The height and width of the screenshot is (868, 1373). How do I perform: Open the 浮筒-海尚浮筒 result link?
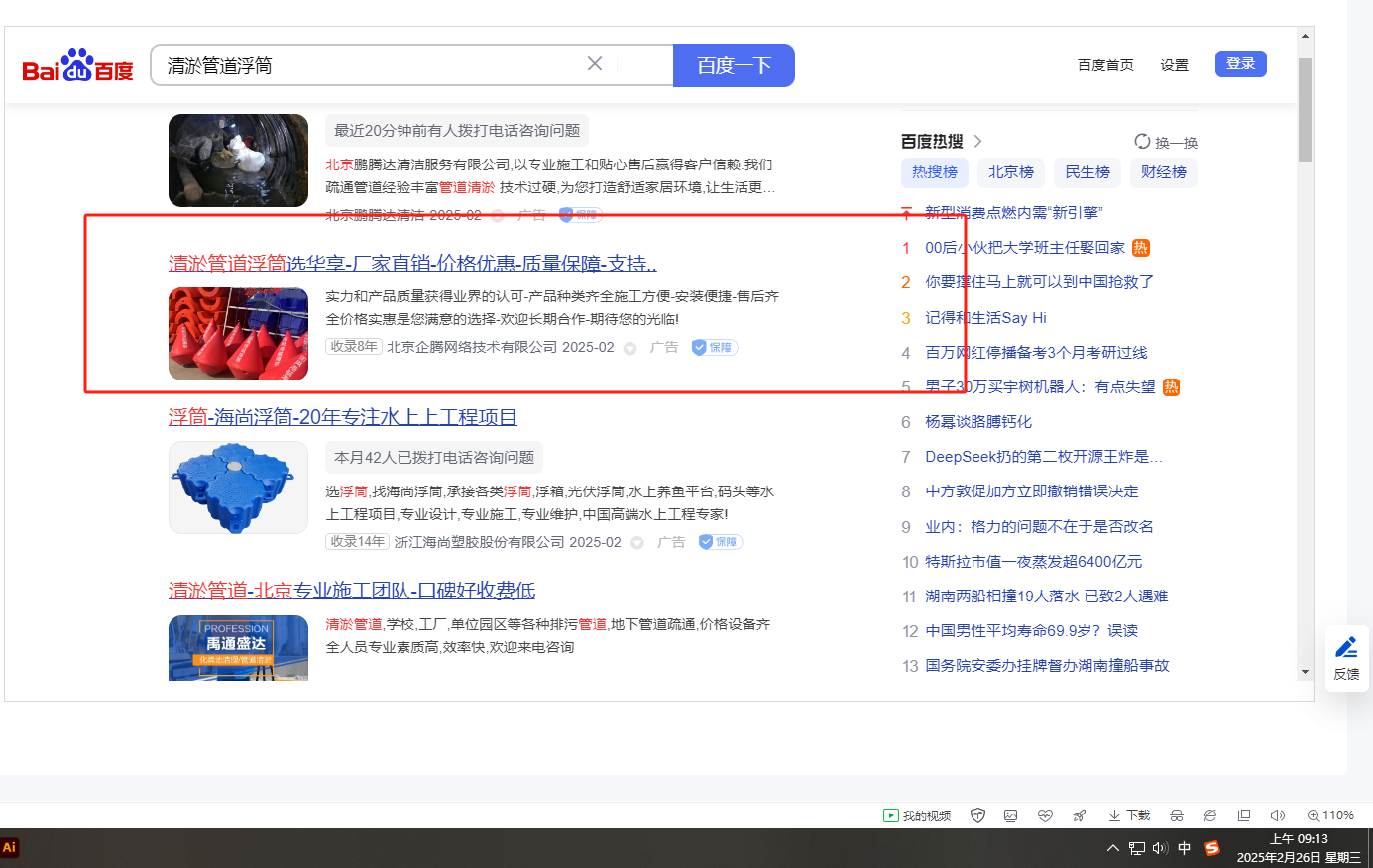(x=342, y=417)
